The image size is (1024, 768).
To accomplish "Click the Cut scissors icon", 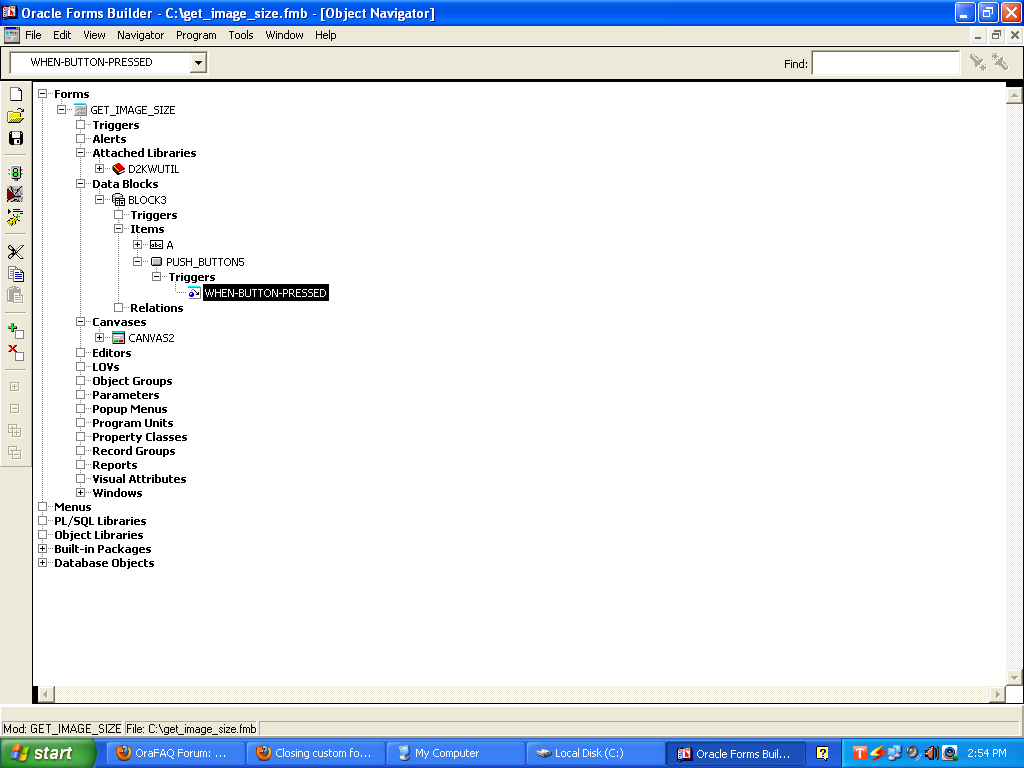I will coord(15,252).
